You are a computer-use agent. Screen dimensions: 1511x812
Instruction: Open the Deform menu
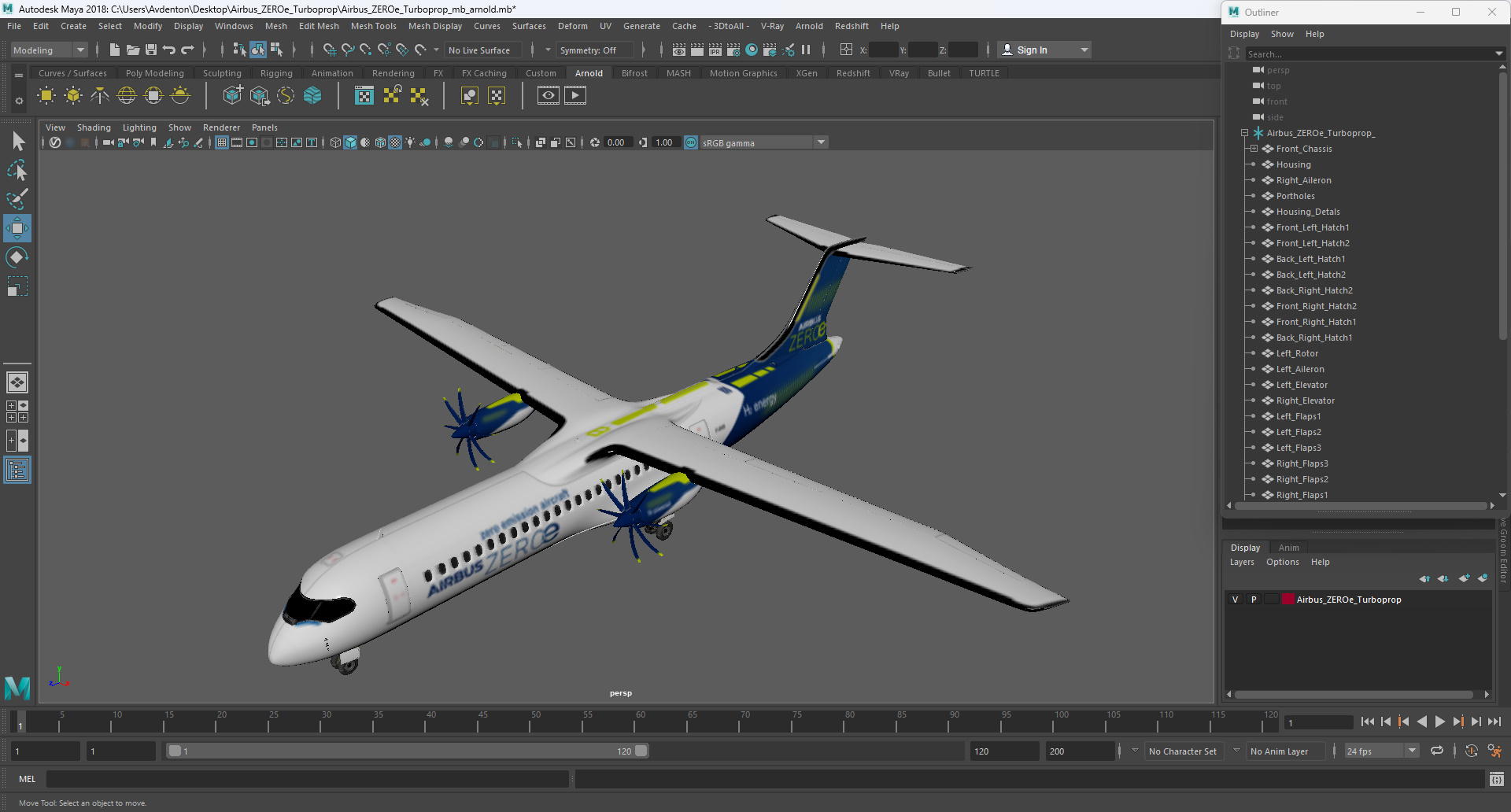click(572, 26)
